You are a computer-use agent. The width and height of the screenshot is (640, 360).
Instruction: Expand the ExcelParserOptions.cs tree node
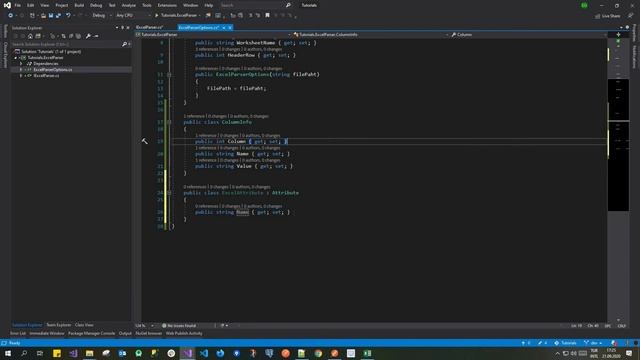coord(21,70)
